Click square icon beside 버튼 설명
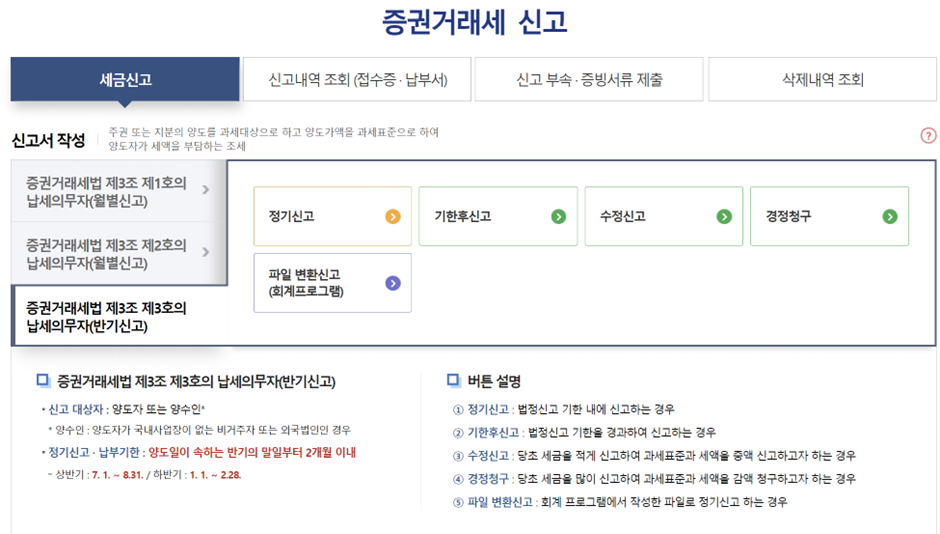940x534 pixels. pos(453,380)
